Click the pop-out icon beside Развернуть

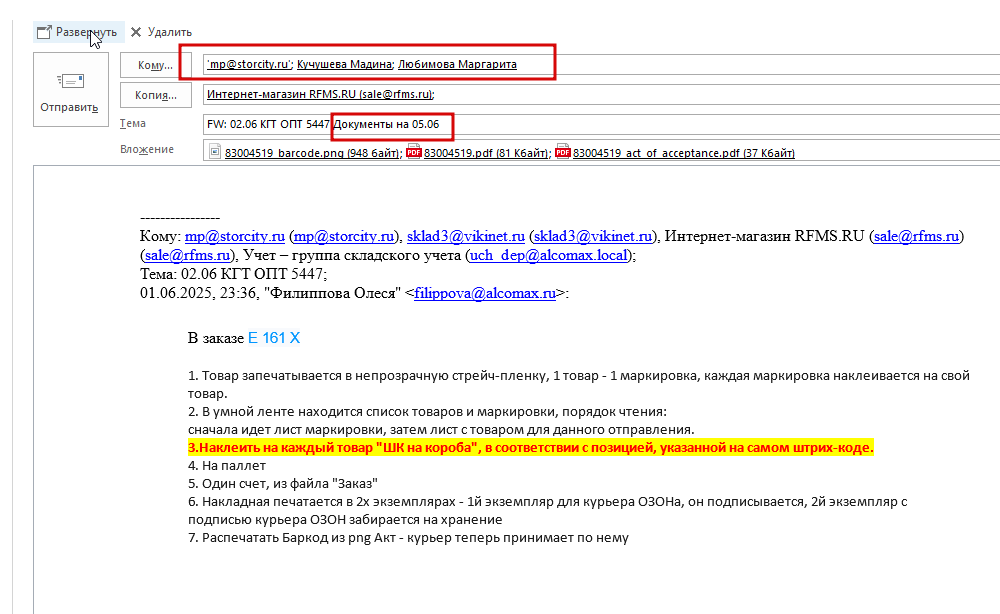[x=43, y=32]
